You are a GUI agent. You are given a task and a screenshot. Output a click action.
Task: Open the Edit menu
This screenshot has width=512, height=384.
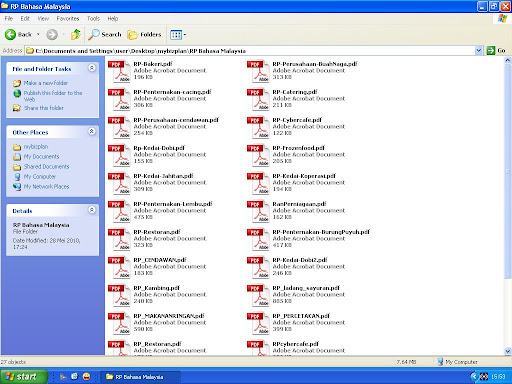pos(25,19)
